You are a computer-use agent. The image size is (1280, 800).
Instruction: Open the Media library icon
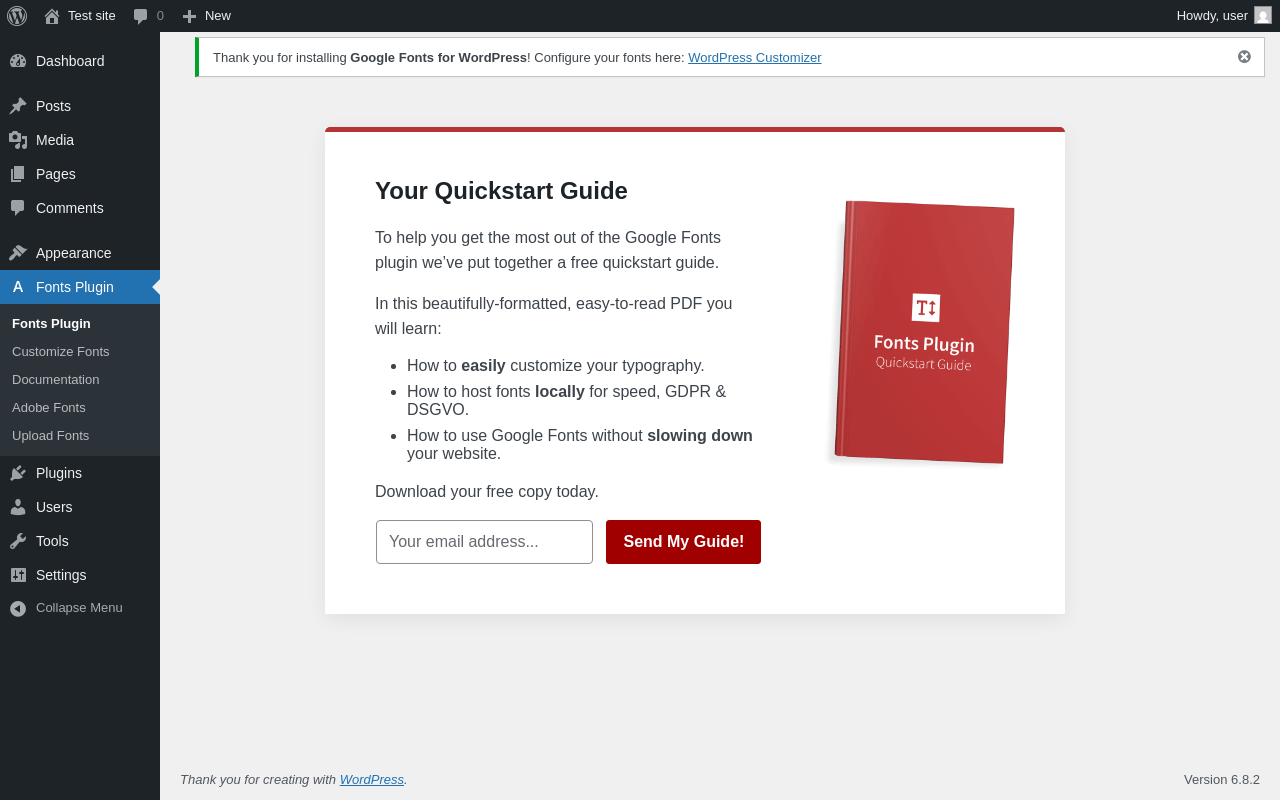(18, 140)
